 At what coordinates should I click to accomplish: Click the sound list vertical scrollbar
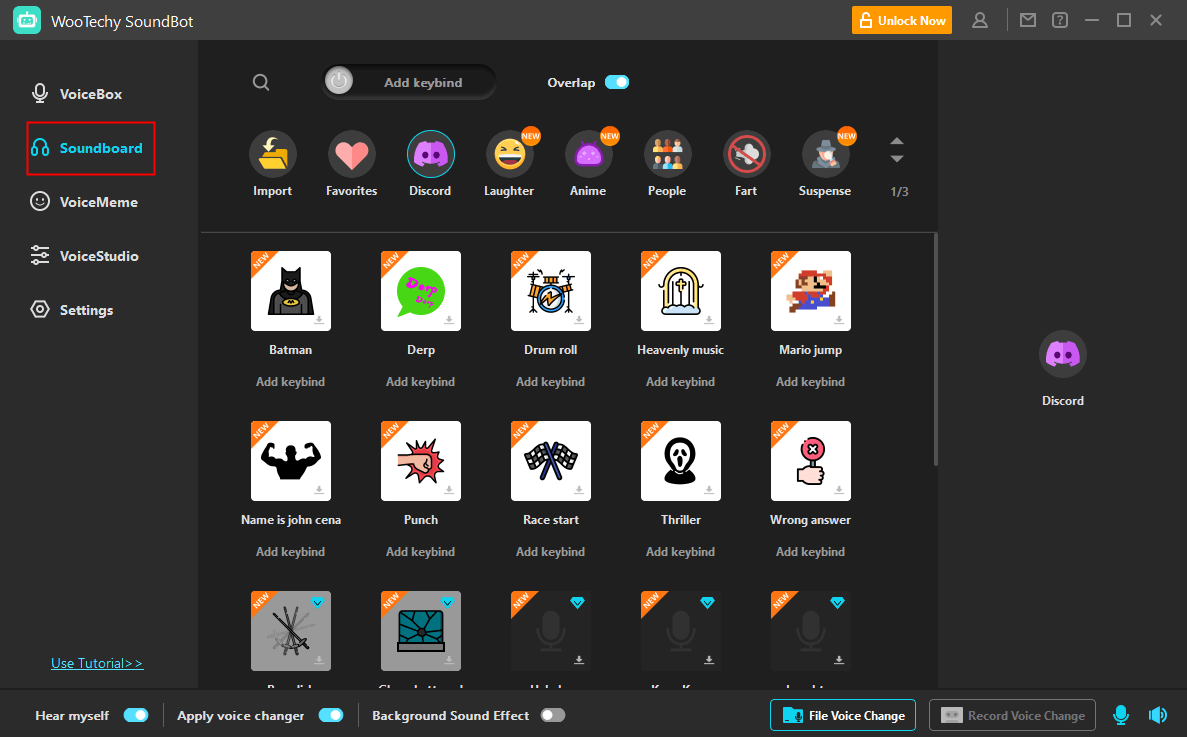935,350
